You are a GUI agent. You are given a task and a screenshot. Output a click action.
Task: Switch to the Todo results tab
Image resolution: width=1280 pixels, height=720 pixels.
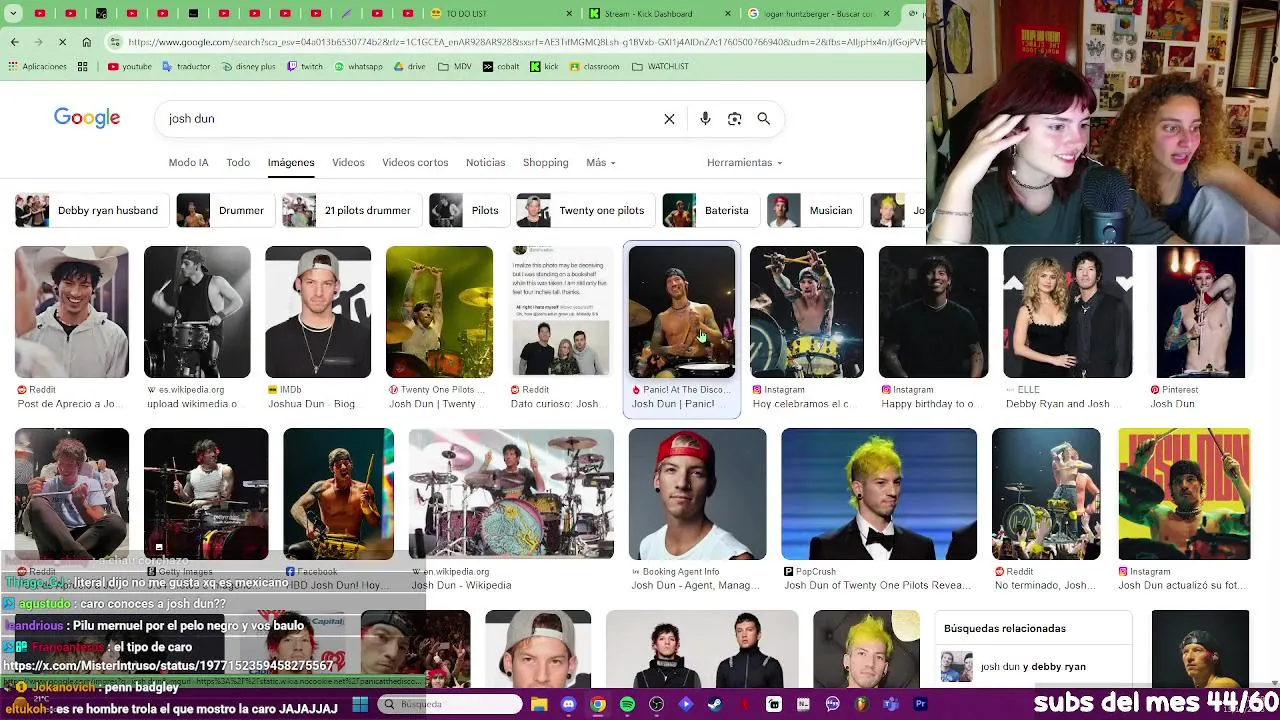tap(238, 163)
